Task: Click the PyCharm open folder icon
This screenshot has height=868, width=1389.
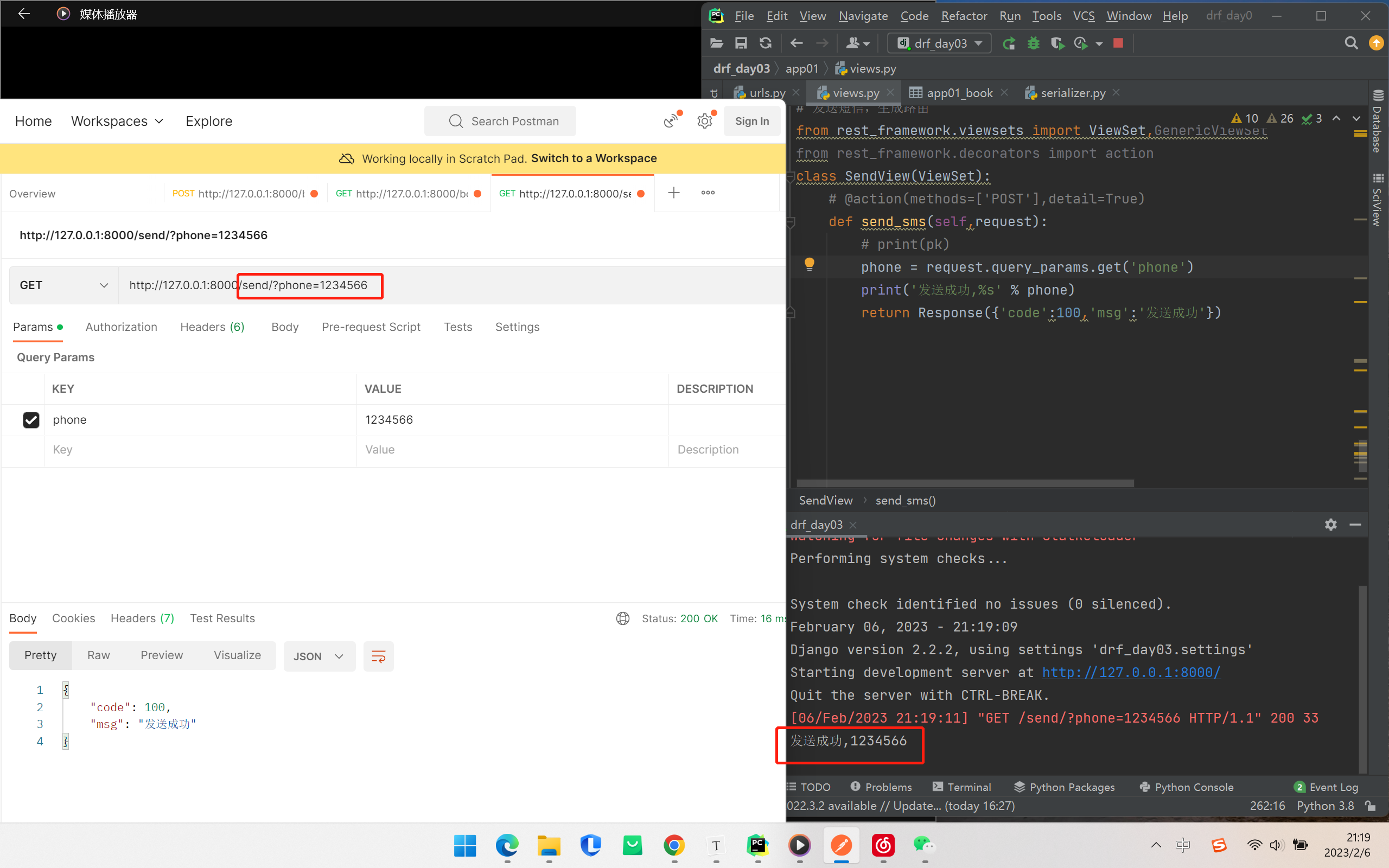Action: click(716, 43)
